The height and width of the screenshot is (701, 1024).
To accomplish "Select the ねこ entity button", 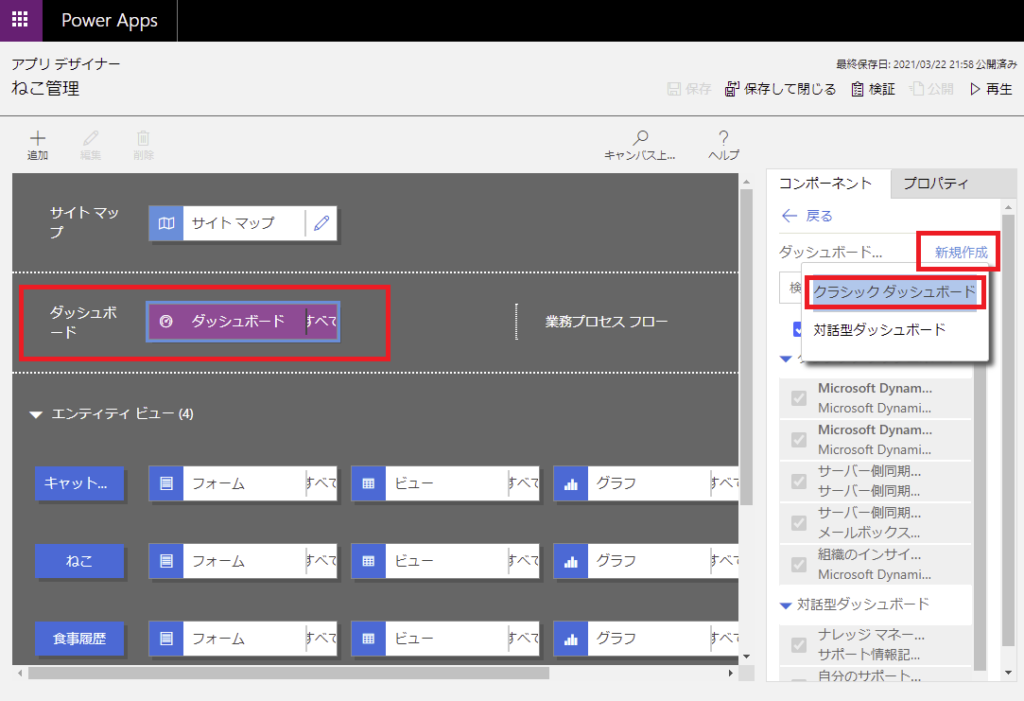I will click(x=79, y=561).
